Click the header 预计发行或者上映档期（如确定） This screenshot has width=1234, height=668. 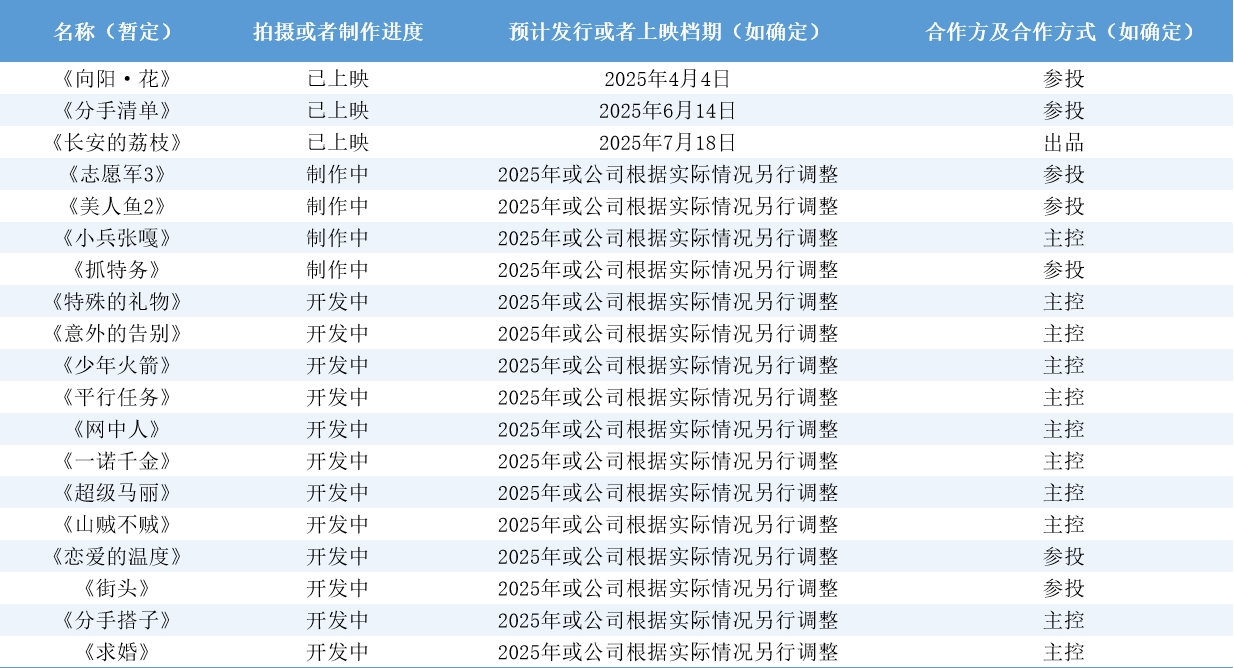point(667,31)
